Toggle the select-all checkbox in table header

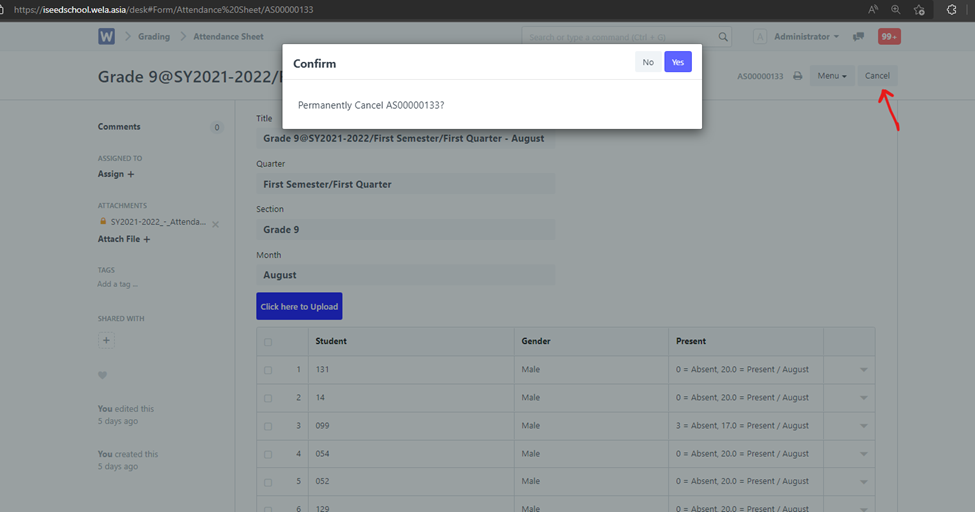[268, 342]
